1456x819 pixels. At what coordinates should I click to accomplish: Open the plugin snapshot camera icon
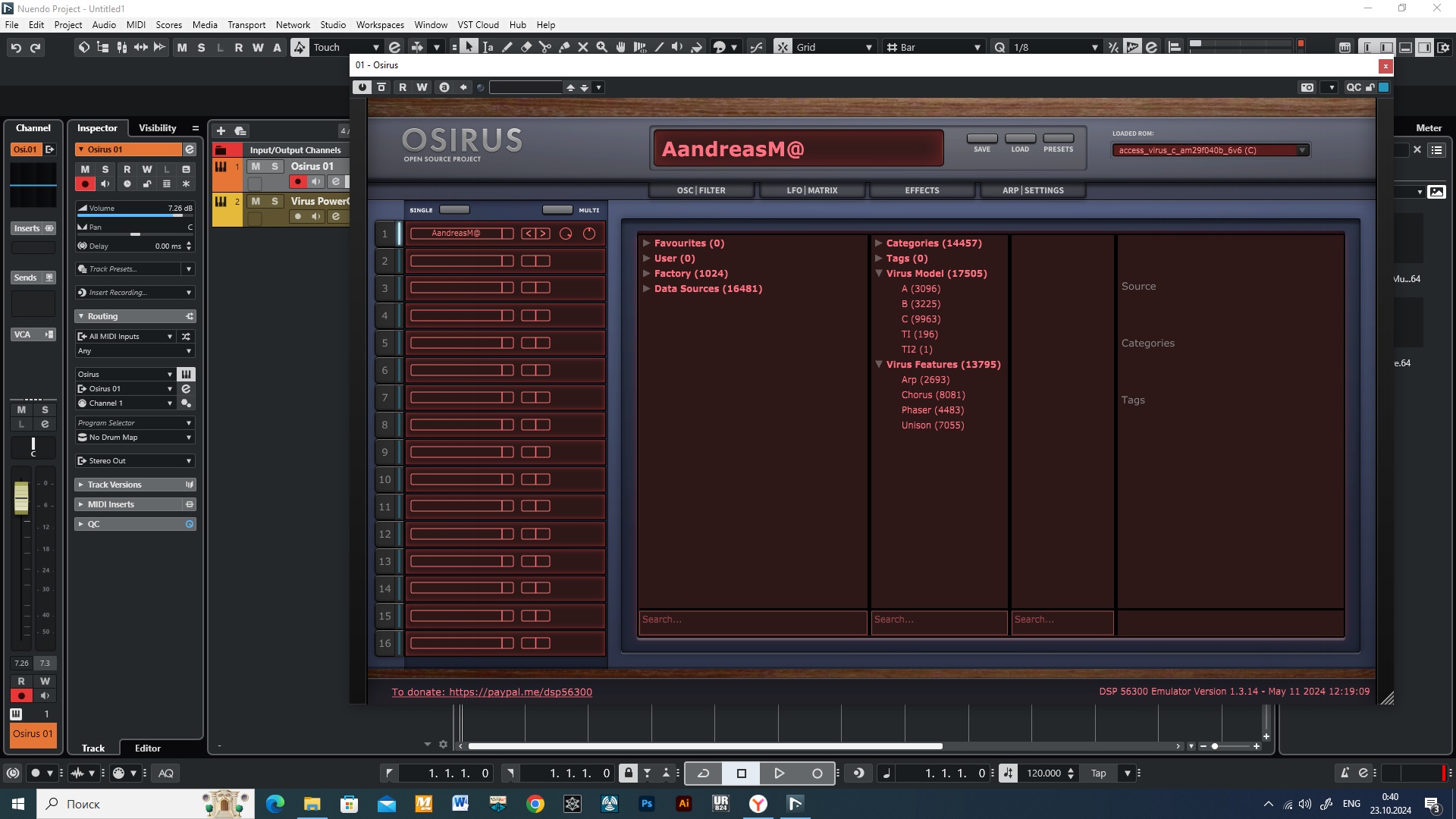tap(1307, 87)
